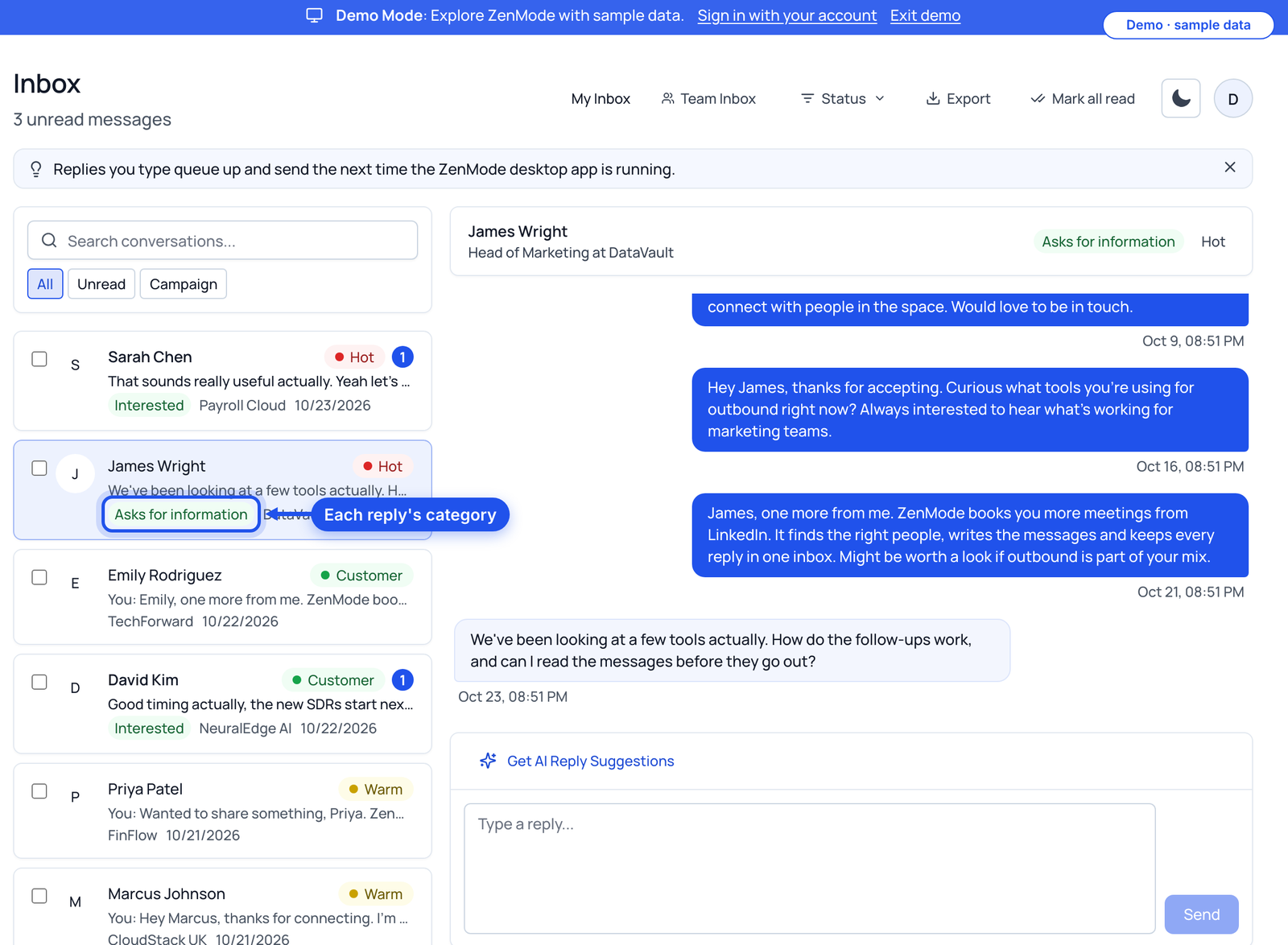Select Sarah Chen's conversation checkbox

click(39, 359)
